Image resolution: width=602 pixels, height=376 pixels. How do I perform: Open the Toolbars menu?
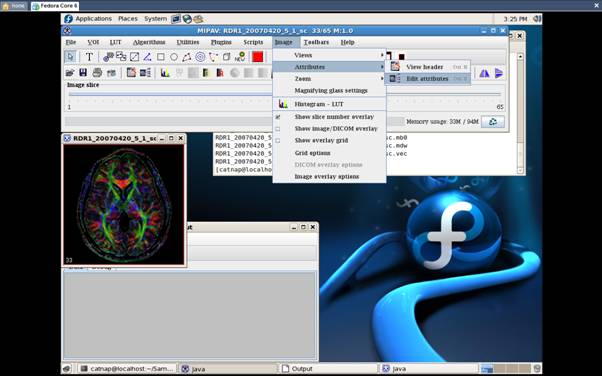[316, 42]
